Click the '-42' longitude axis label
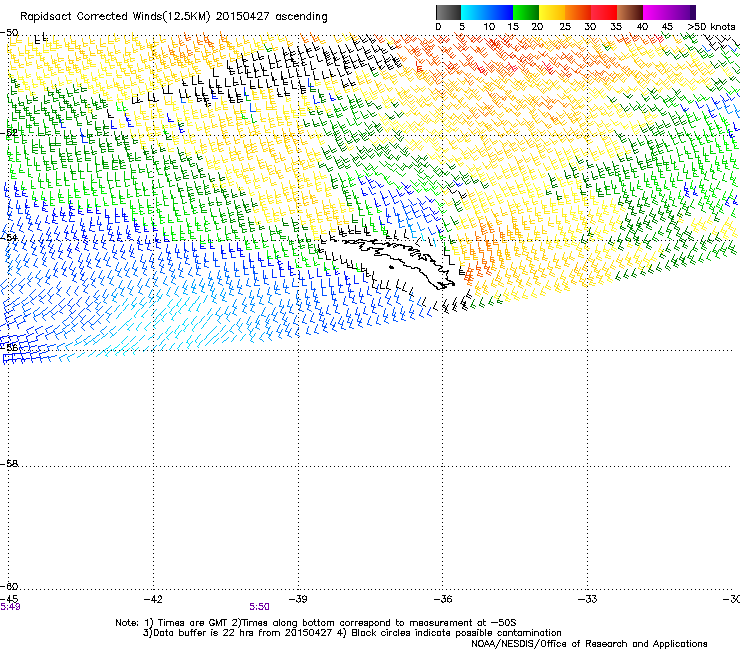 [x=153, y=599]
